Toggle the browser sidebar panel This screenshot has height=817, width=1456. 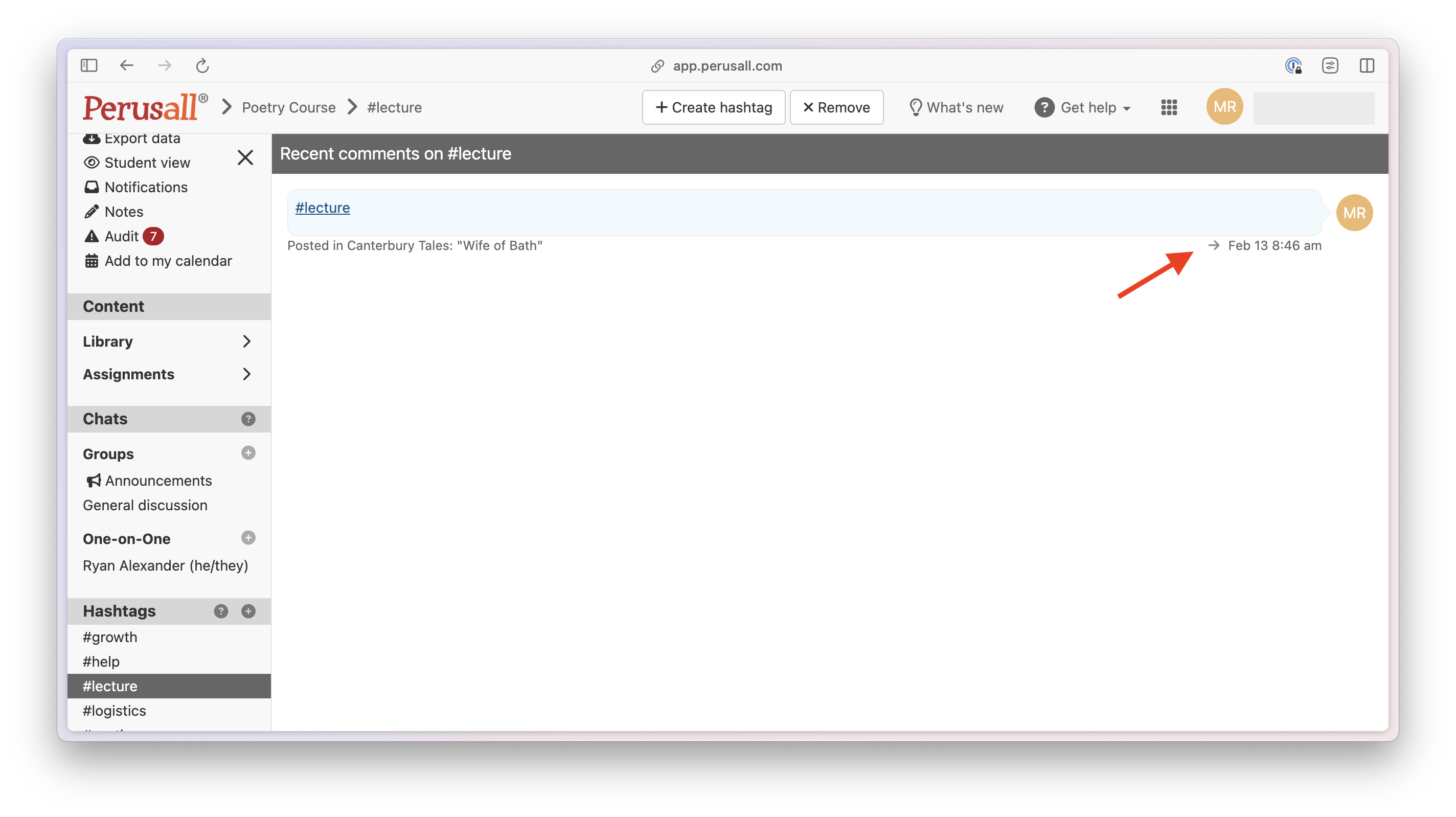[x=89, y=65]
